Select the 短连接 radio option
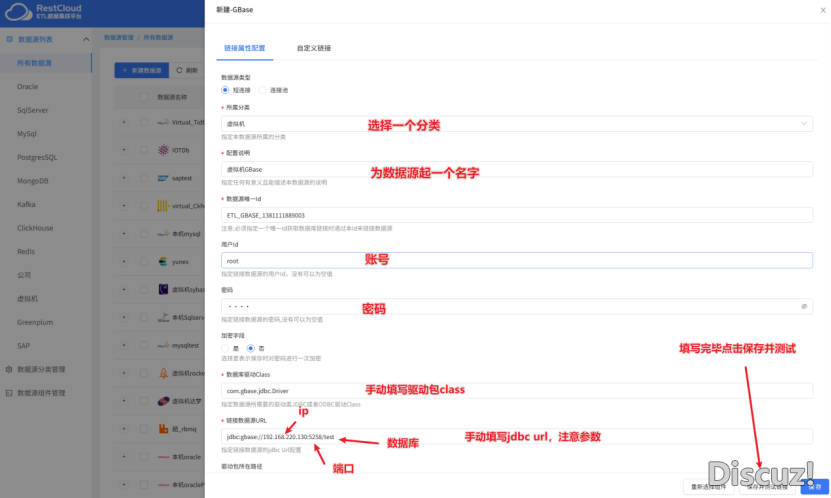831x498 pixels. pos(225,90)
